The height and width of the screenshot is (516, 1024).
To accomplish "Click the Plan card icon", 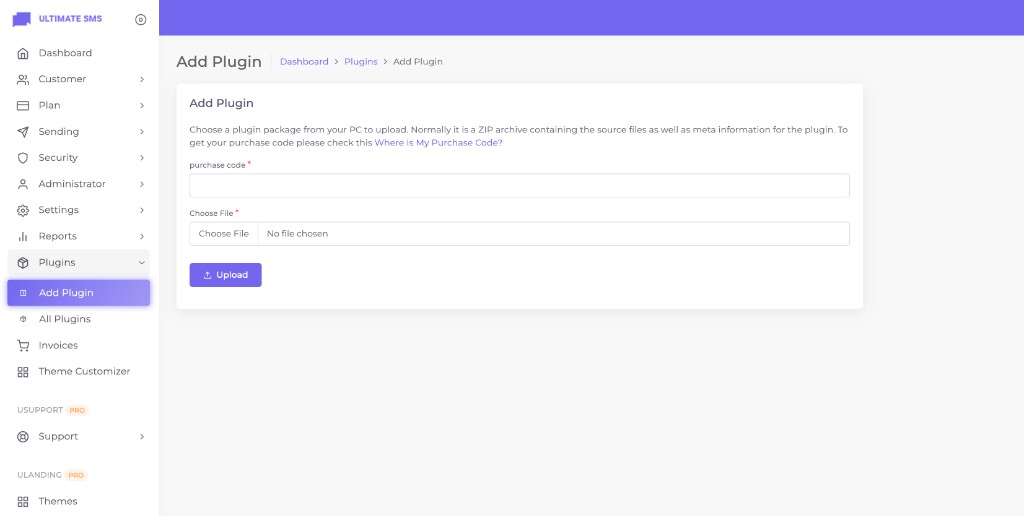I will (x=23, y=105).
